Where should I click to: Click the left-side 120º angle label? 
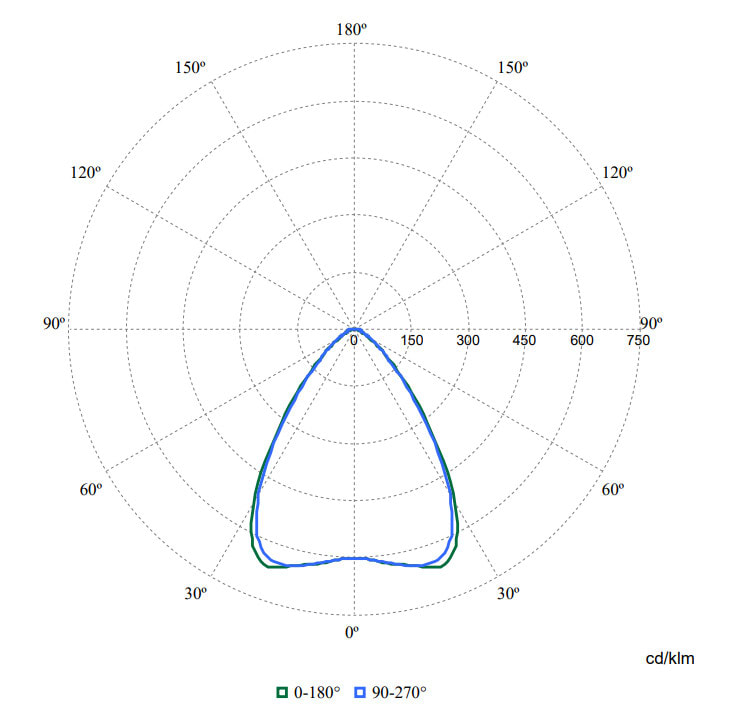tap(85, 172)
